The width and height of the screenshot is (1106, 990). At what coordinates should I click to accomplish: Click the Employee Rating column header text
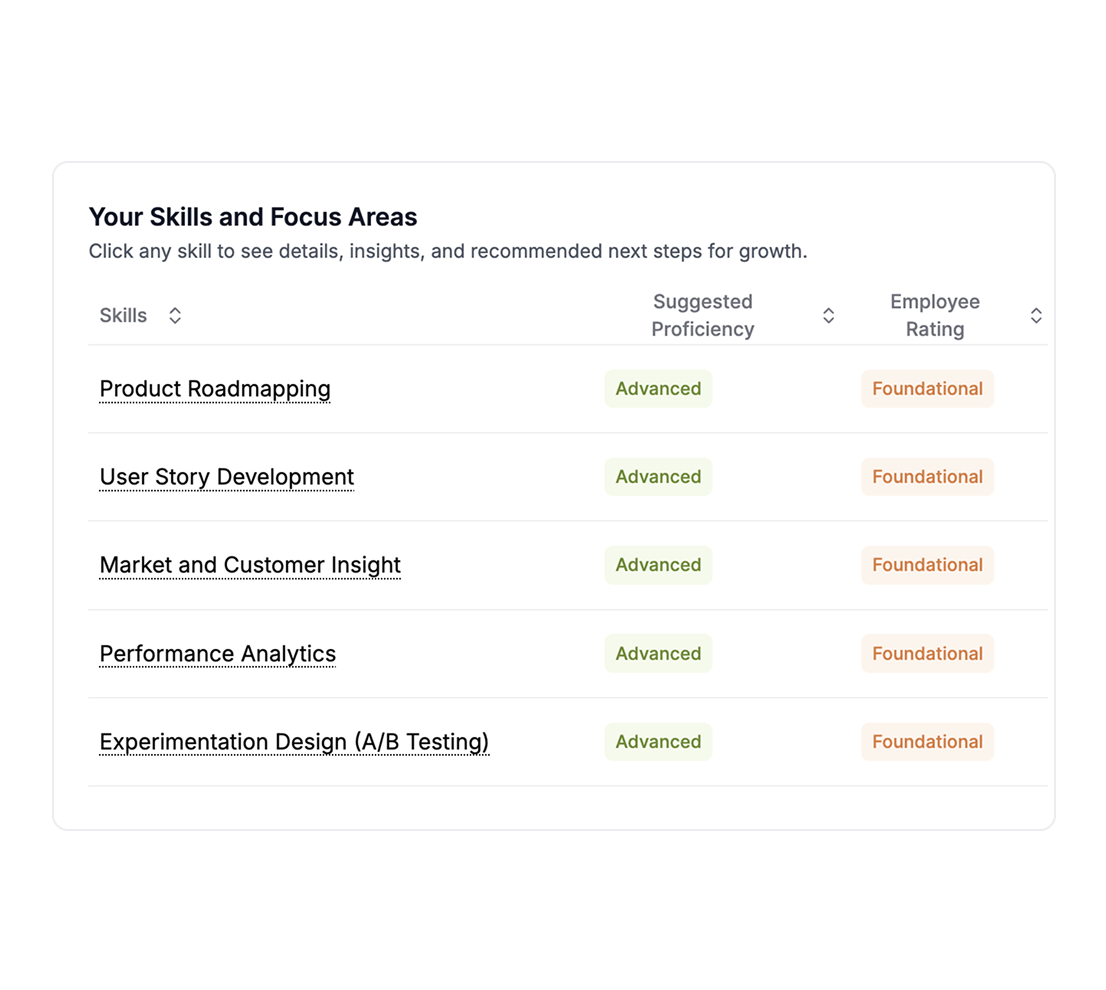(935, 315)
